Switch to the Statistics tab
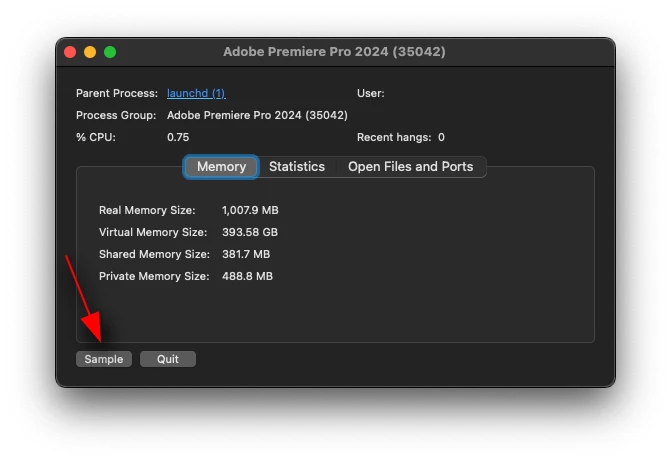Screen dimensions: 671x461 tap(297, 167)
